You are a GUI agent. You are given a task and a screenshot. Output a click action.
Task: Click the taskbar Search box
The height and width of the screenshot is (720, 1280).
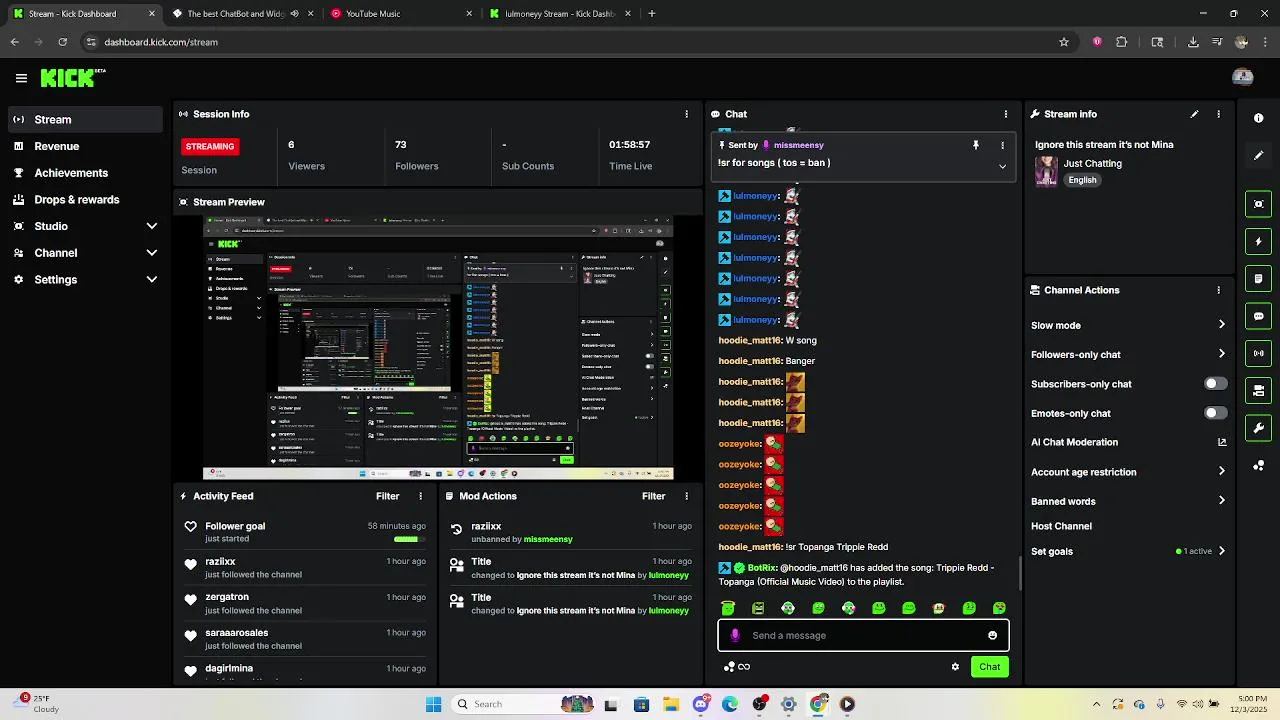click(523, 704)
